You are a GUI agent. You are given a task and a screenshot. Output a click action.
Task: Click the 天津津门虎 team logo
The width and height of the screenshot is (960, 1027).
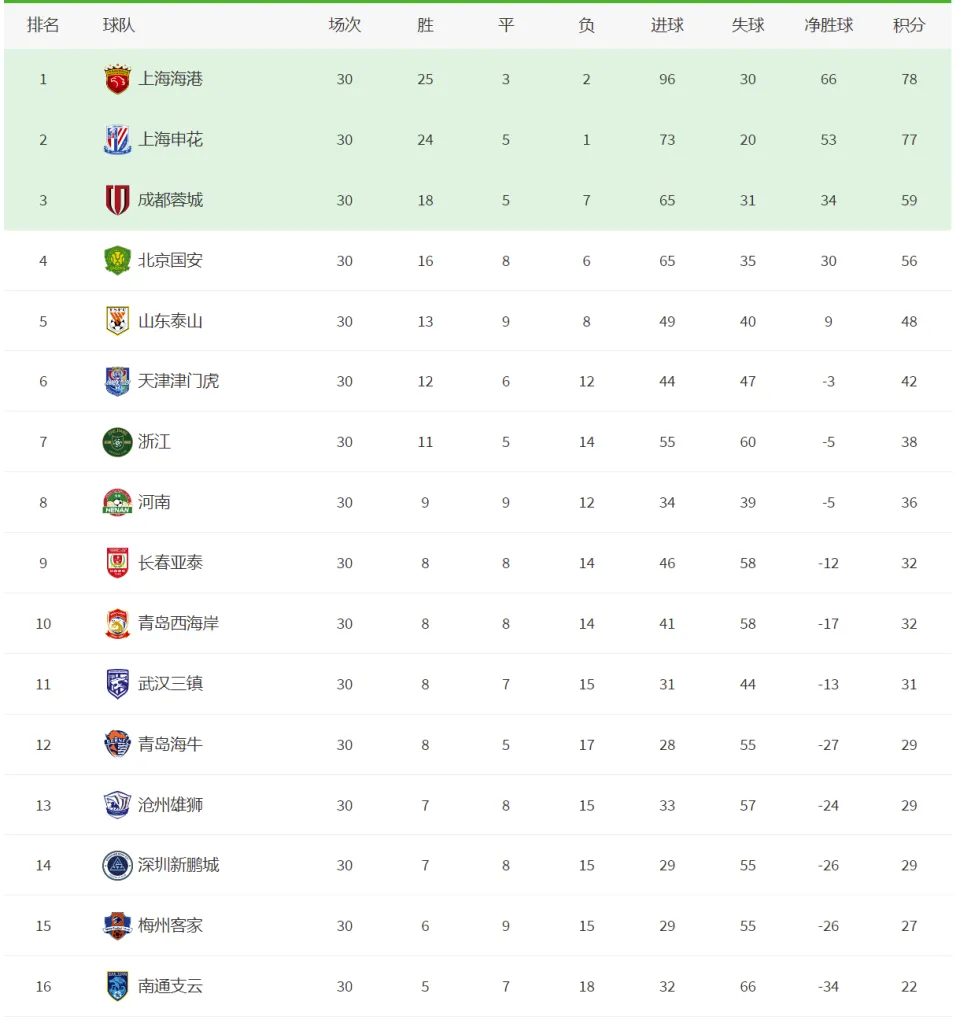(117, 381)
